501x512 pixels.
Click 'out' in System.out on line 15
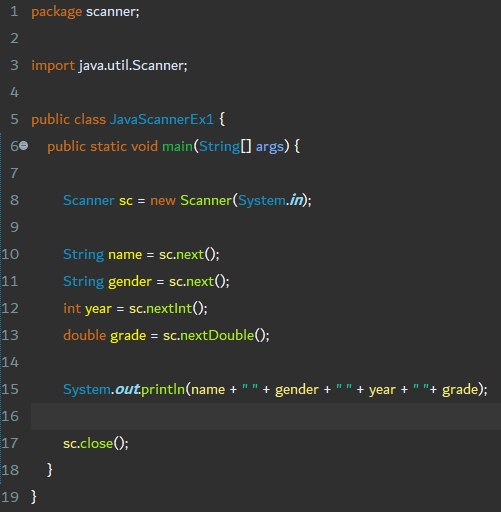click(x=127, y=389)
